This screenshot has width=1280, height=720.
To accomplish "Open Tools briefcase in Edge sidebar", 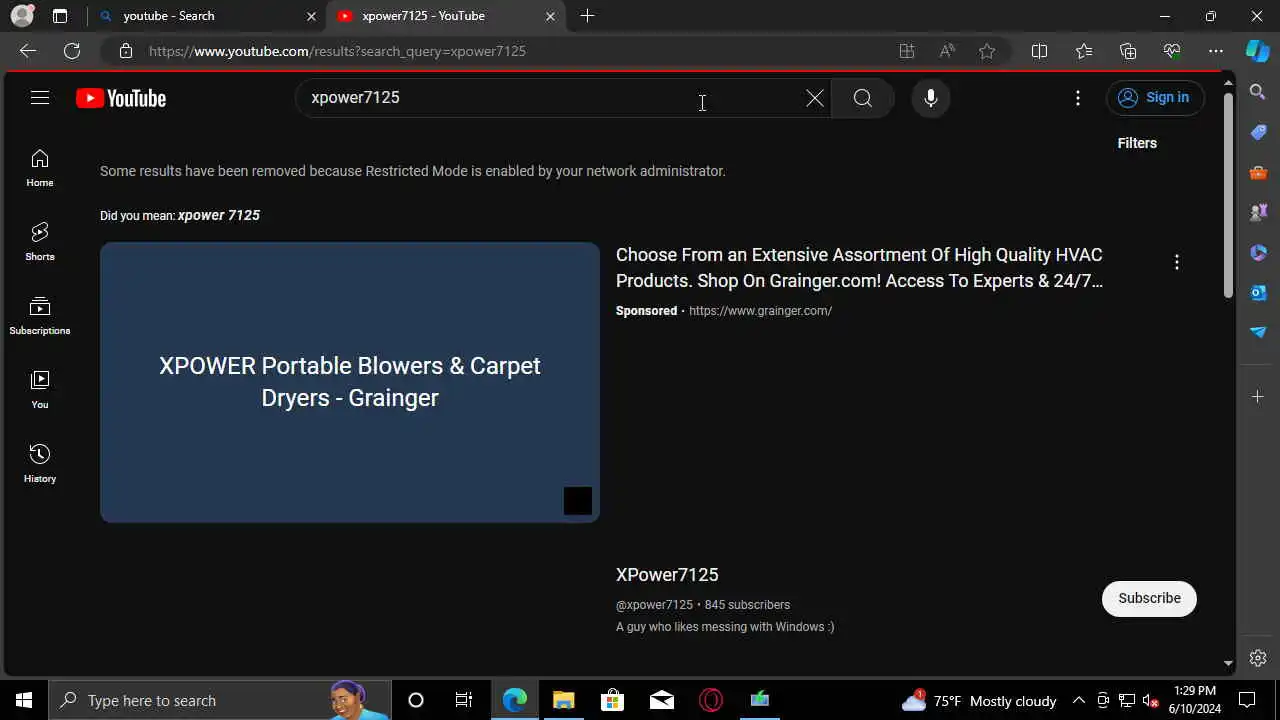I will point(1258,172).
